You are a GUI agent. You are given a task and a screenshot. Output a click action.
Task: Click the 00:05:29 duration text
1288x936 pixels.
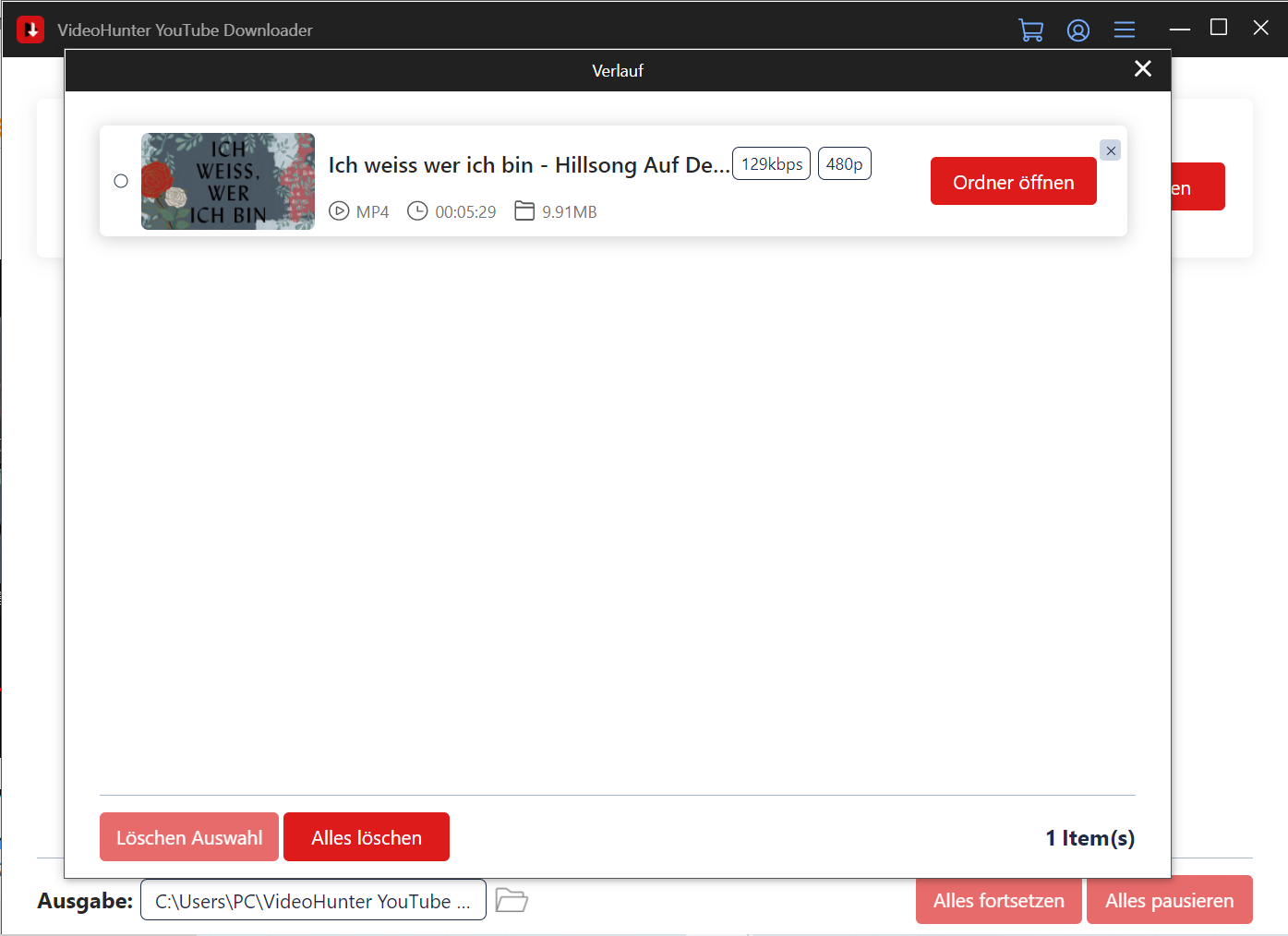[465, 212]
